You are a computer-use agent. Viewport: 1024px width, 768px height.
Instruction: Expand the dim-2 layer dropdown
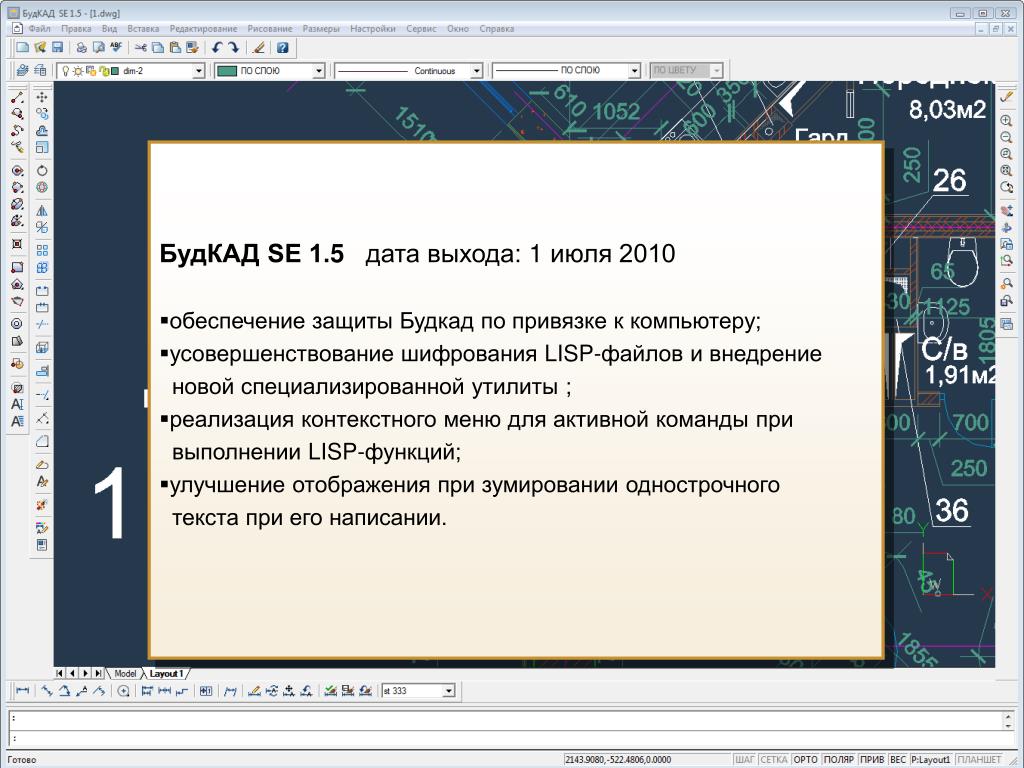pos(199,71)
